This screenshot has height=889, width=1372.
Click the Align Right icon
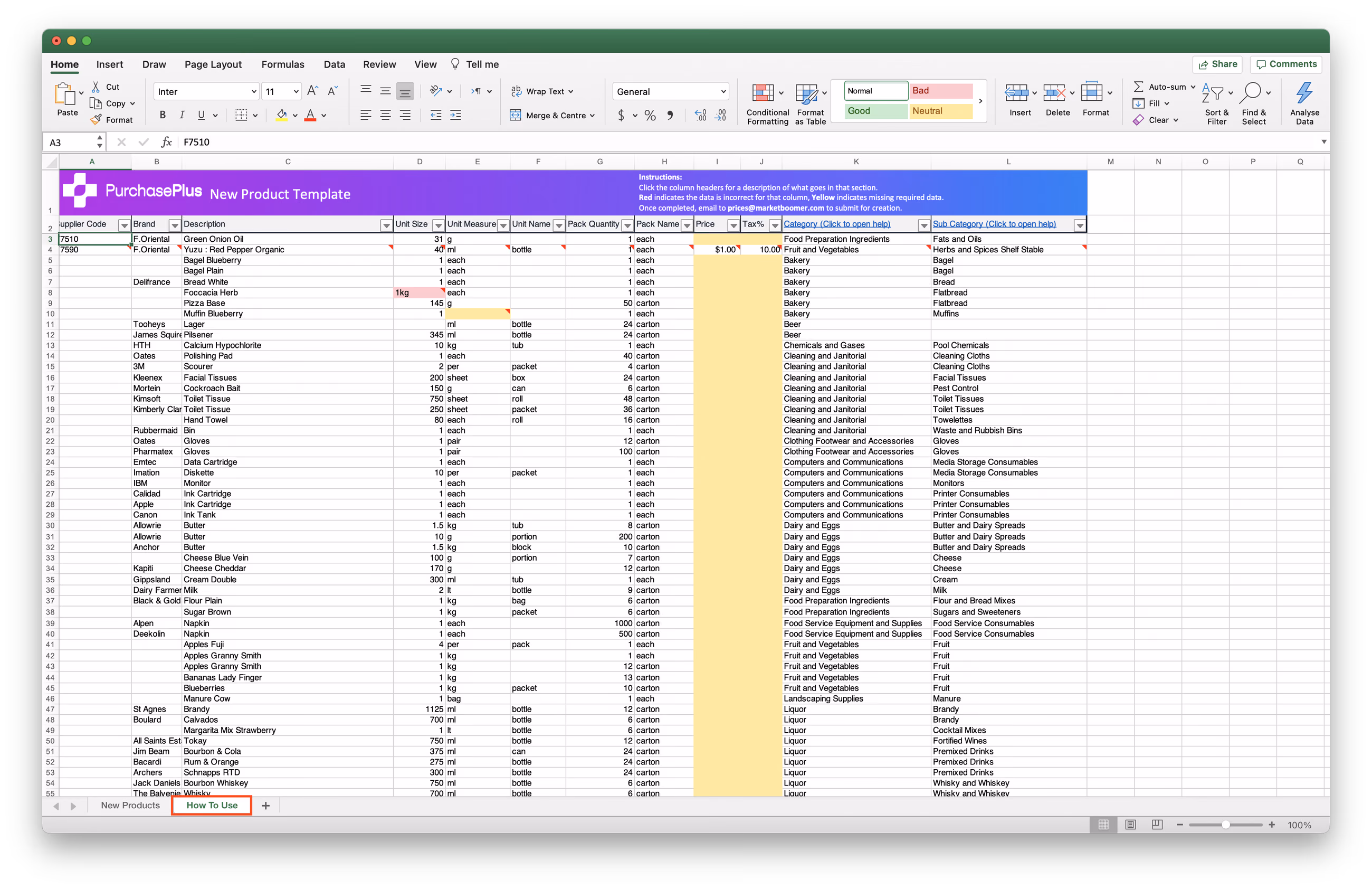405,115
